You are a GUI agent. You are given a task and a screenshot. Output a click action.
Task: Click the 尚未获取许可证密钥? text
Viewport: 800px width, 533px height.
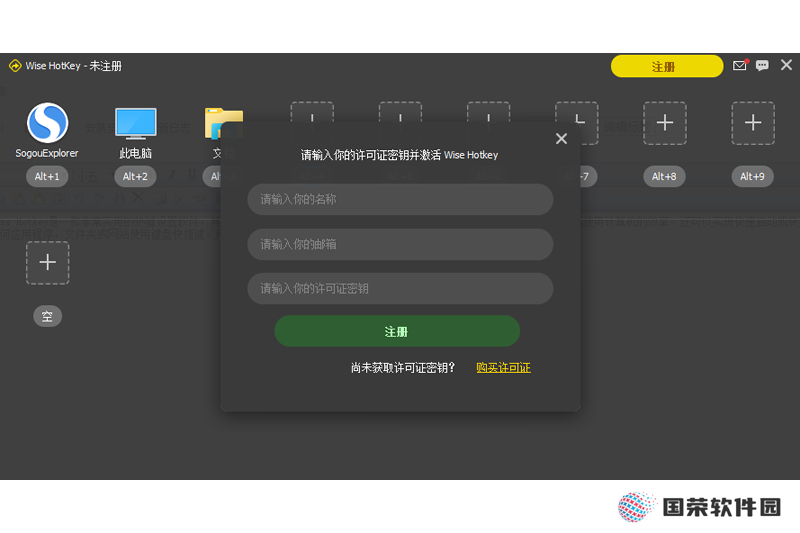[x=403, y=368]
